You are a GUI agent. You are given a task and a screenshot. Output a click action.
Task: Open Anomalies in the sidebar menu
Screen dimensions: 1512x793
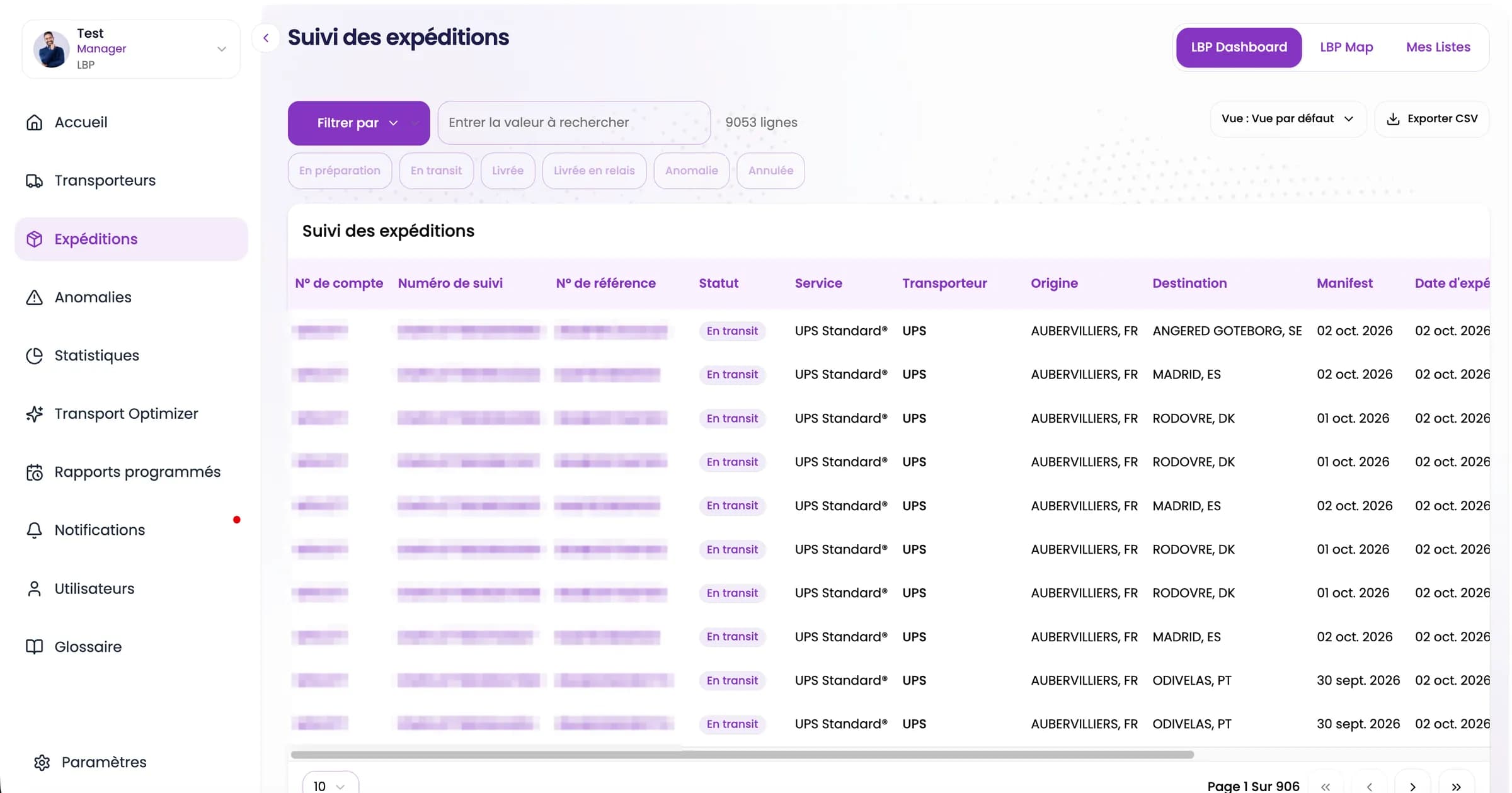131,297
